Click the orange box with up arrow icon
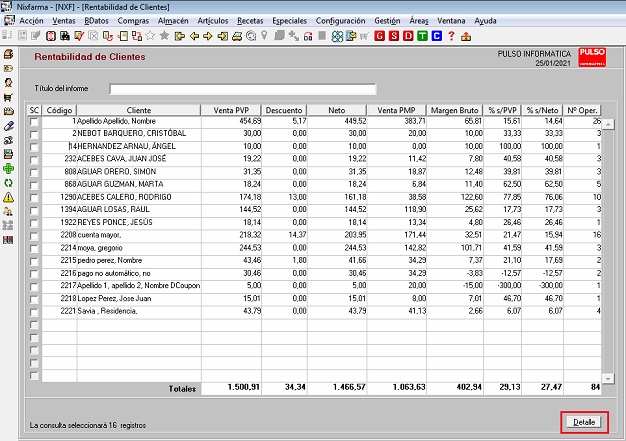 pyautogui.click(x=466, y=37)
